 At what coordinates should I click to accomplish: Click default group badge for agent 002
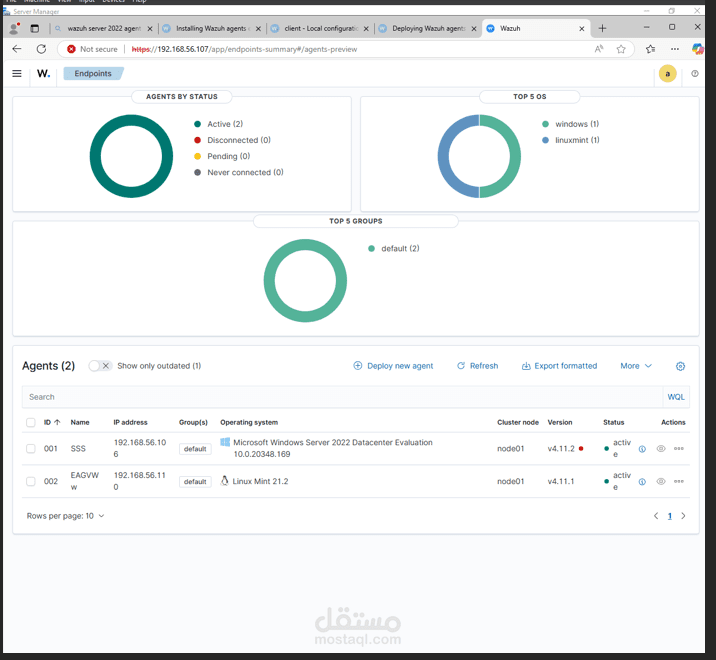coord(195,482)
